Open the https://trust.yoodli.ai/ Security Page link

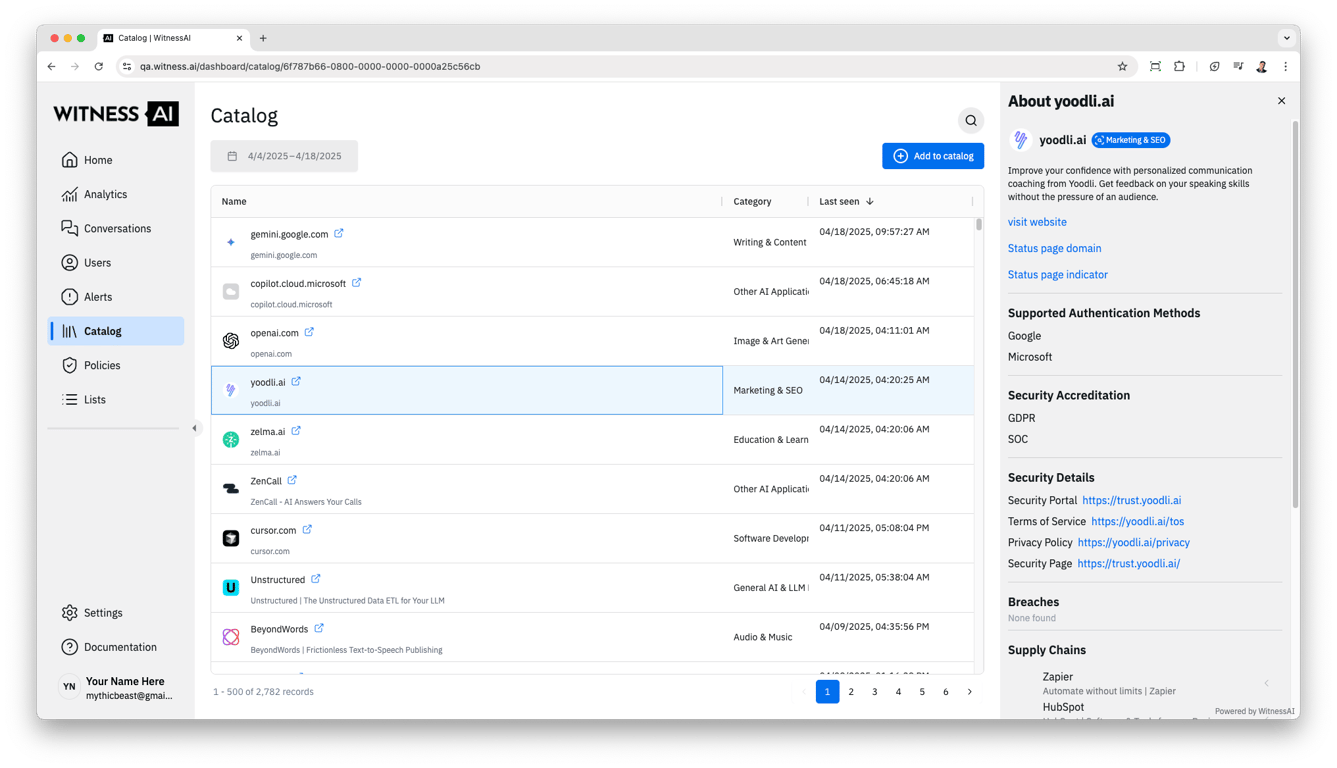[x=1128, y=563]
